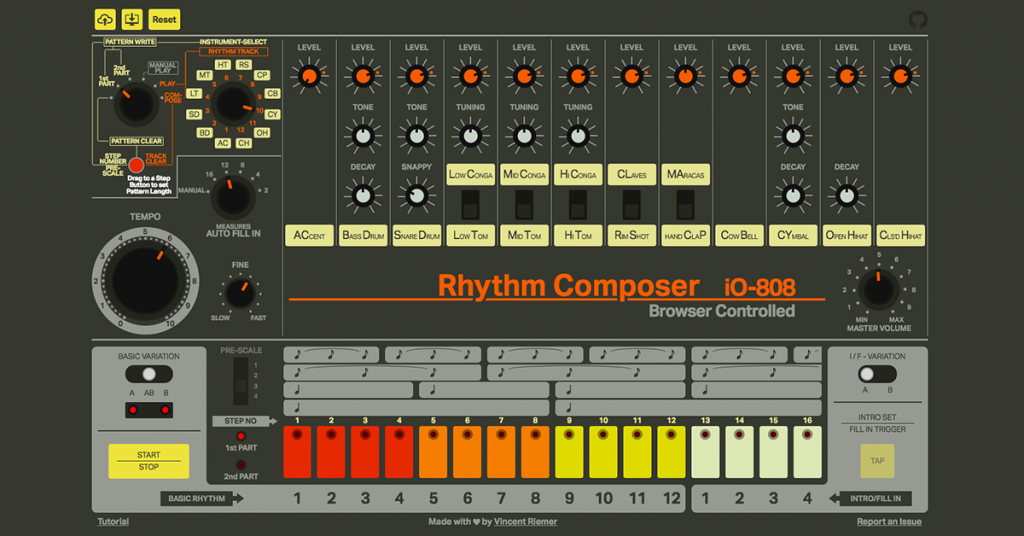Click the download to computer icon
The width and height of the screenshot is (1024, 536).
tap(132, 20)
